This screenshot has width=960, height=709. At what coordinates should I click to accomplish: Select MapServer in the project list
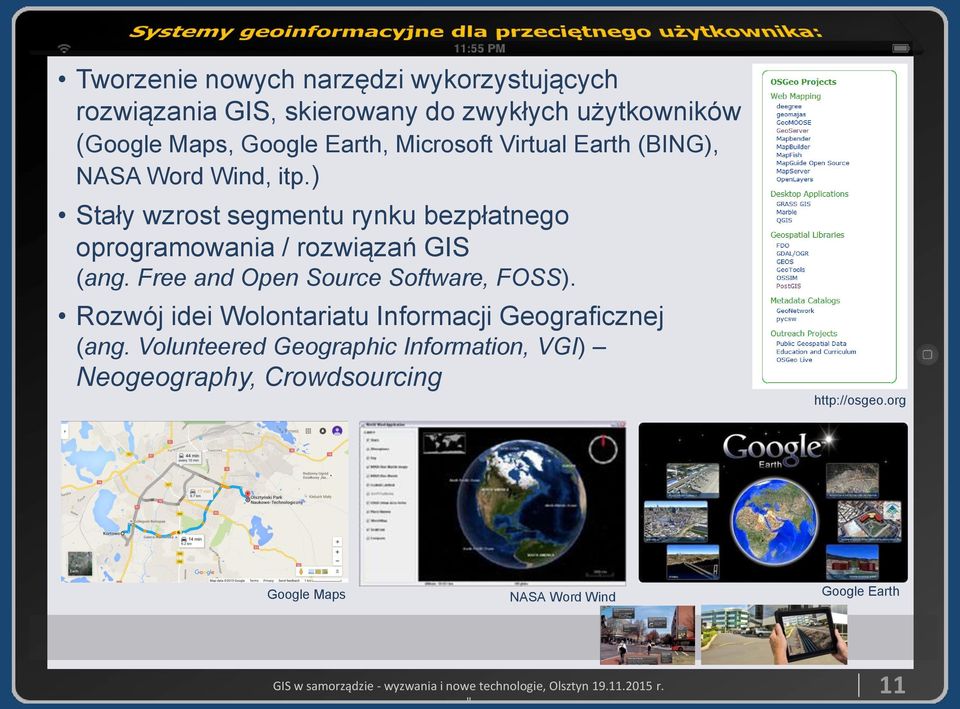[x=793, y=171]
